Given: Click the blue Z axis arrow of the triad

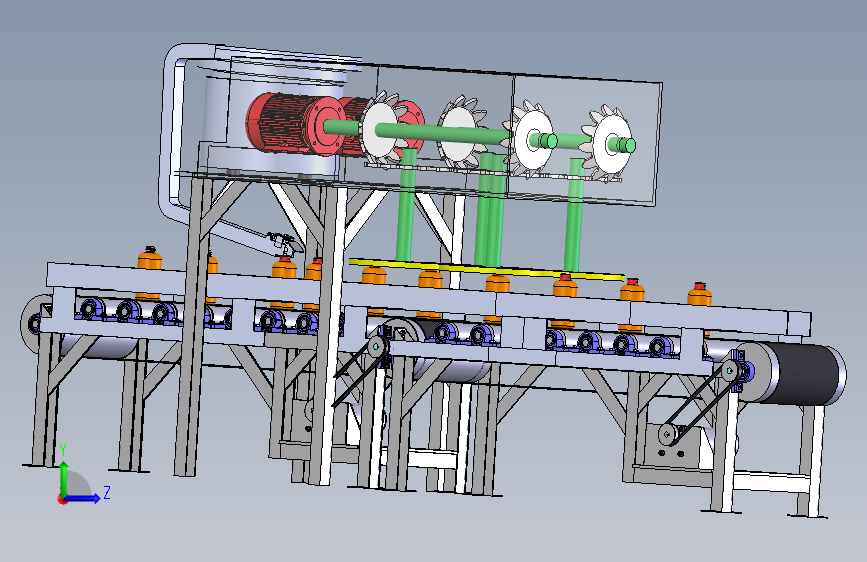Looking at the screenshot, I should [x=83, y=498].
